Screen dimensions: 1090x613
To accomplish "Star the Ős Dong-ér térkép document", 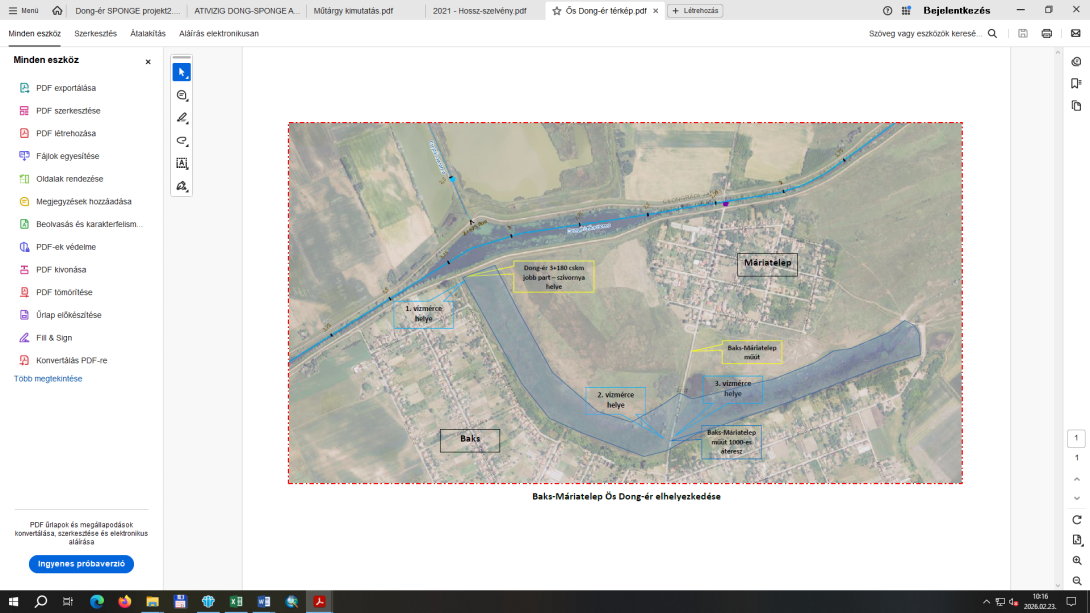I will click(x=557, y=11).
